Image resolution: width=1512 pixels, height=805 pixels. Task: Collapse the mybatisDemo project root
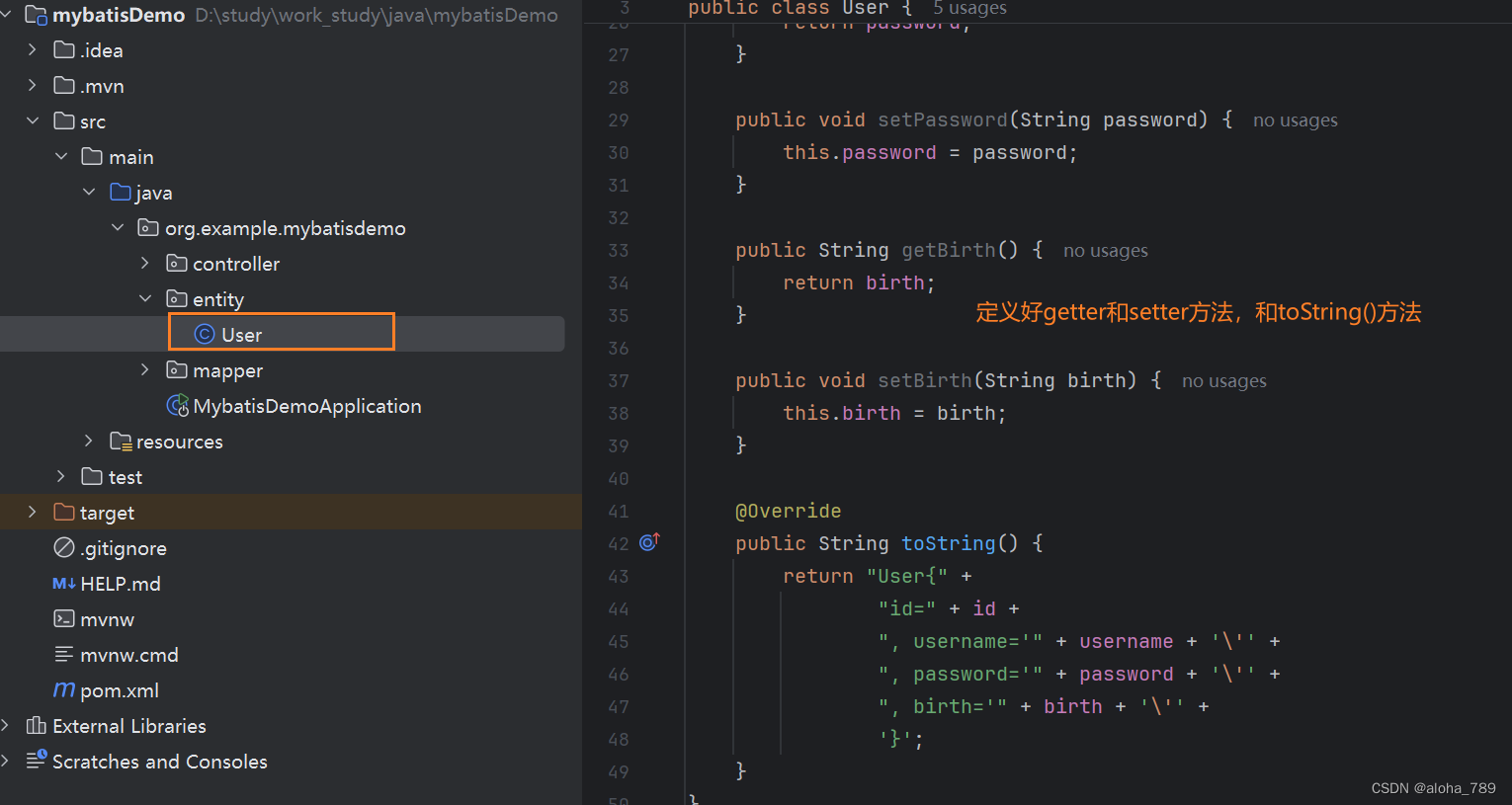6,15
